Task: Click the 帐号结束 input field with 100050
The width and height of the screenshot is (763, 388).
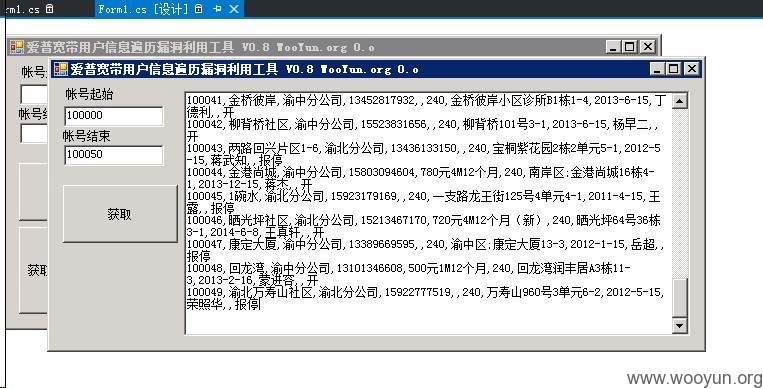Action: coord(113,155)
